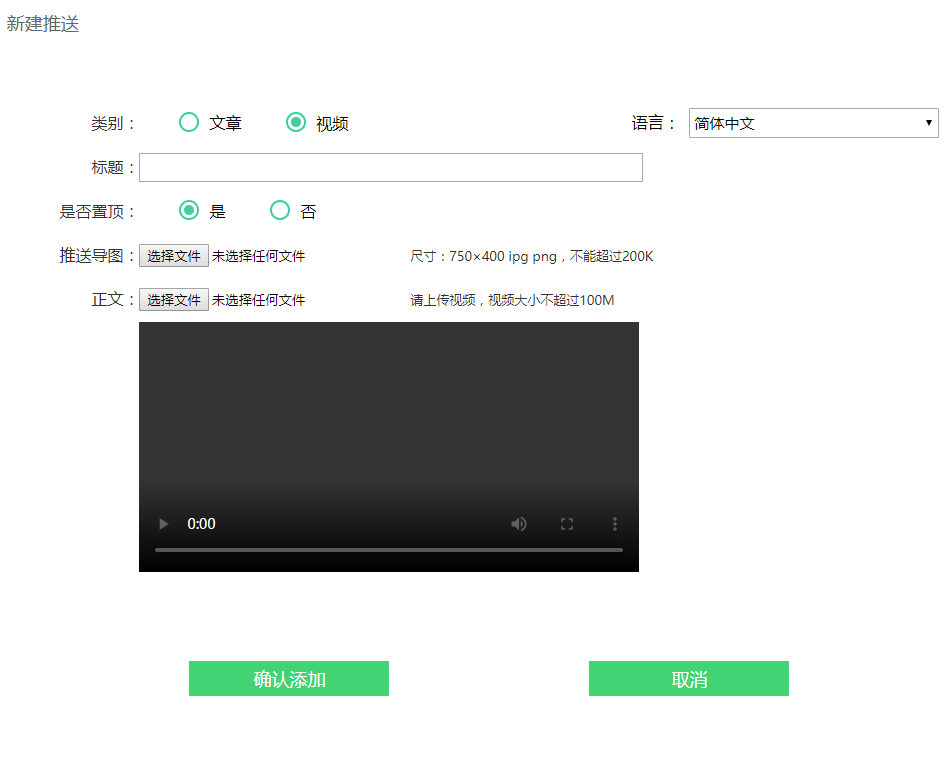Click the 请上传视频 size limit hint text
Screen dimensions: 949x767
coord(512,300)
